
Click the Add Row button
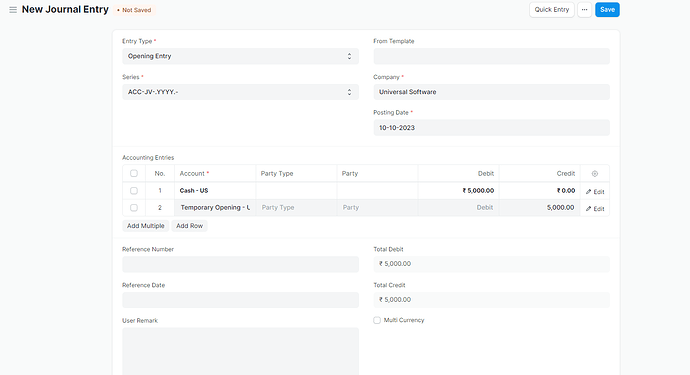tap(189, 226)
